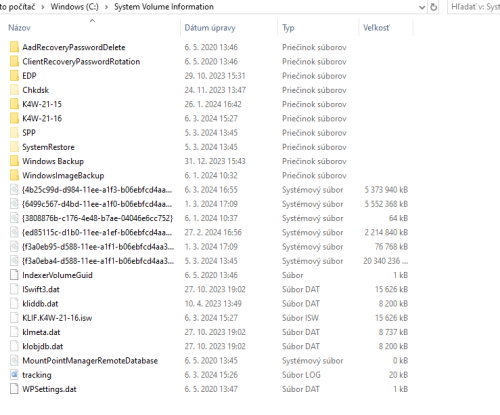Click the 5 373 940 kB size value
The image size is (500, 415).
[386, 190]
